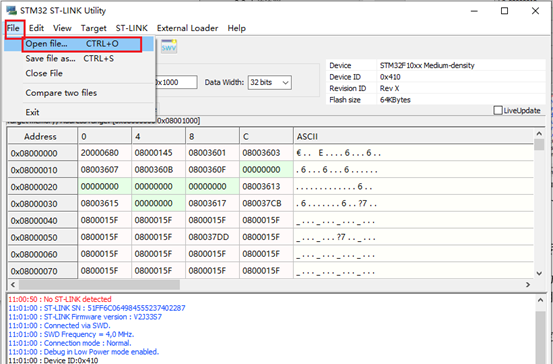Expand the Data Width dropdown
Screen dimensions: 553x364
pos(269,83)
